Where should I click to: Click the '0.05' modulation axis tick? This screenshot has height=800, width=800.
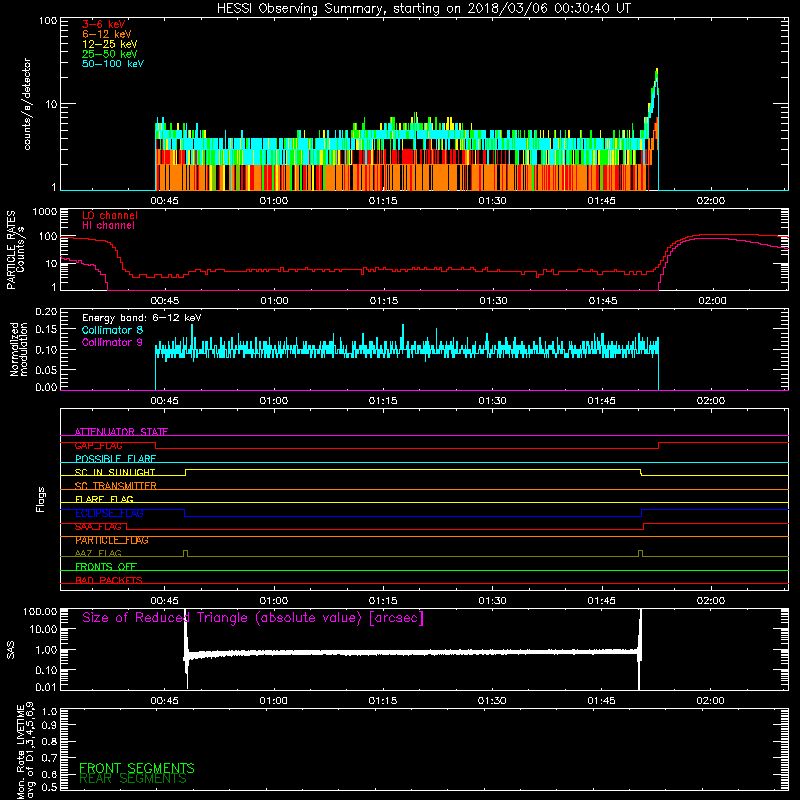point(46,370)
